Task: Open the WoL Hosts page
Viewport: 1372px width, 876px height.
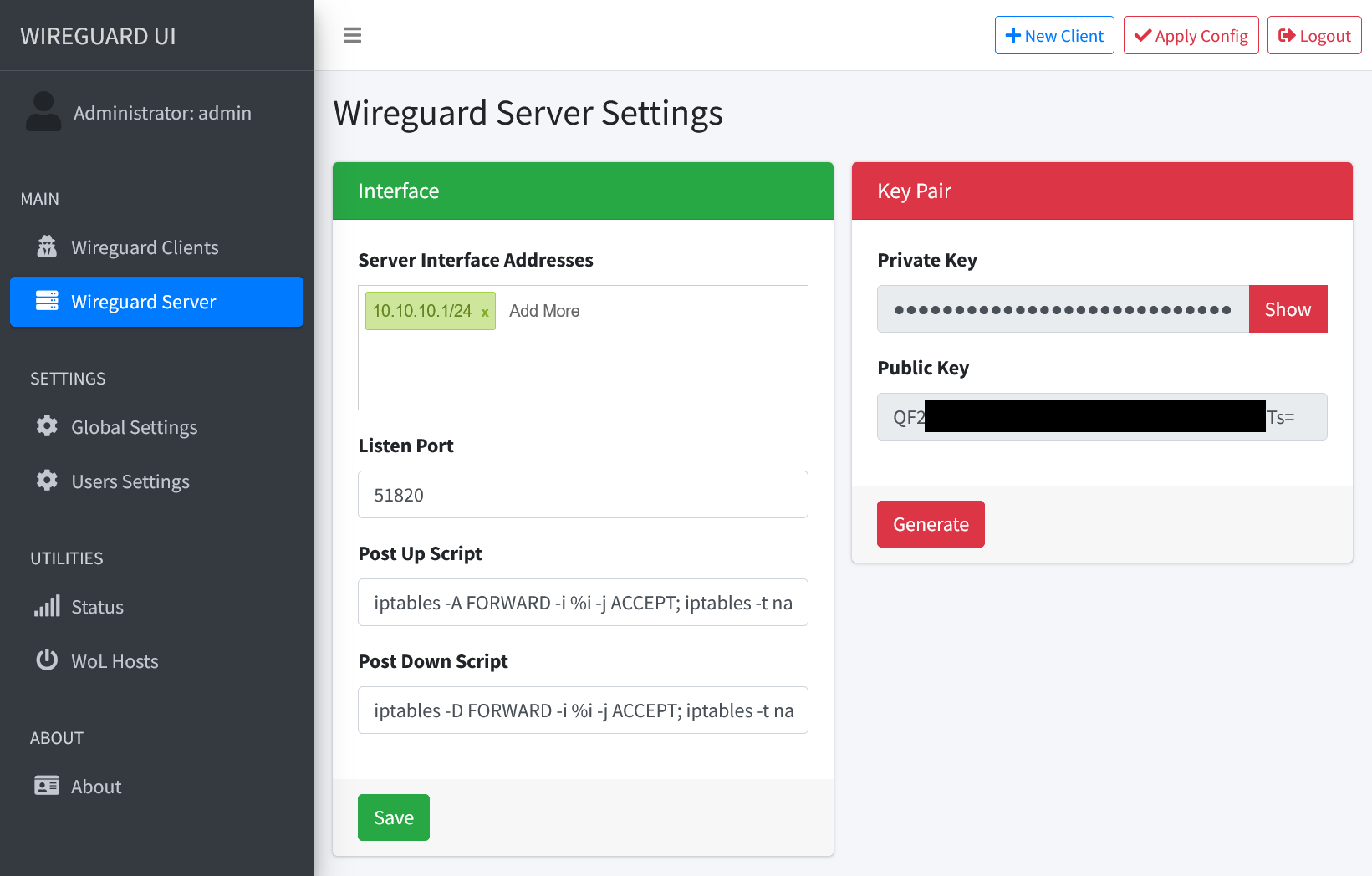Action: coord(156,661)
